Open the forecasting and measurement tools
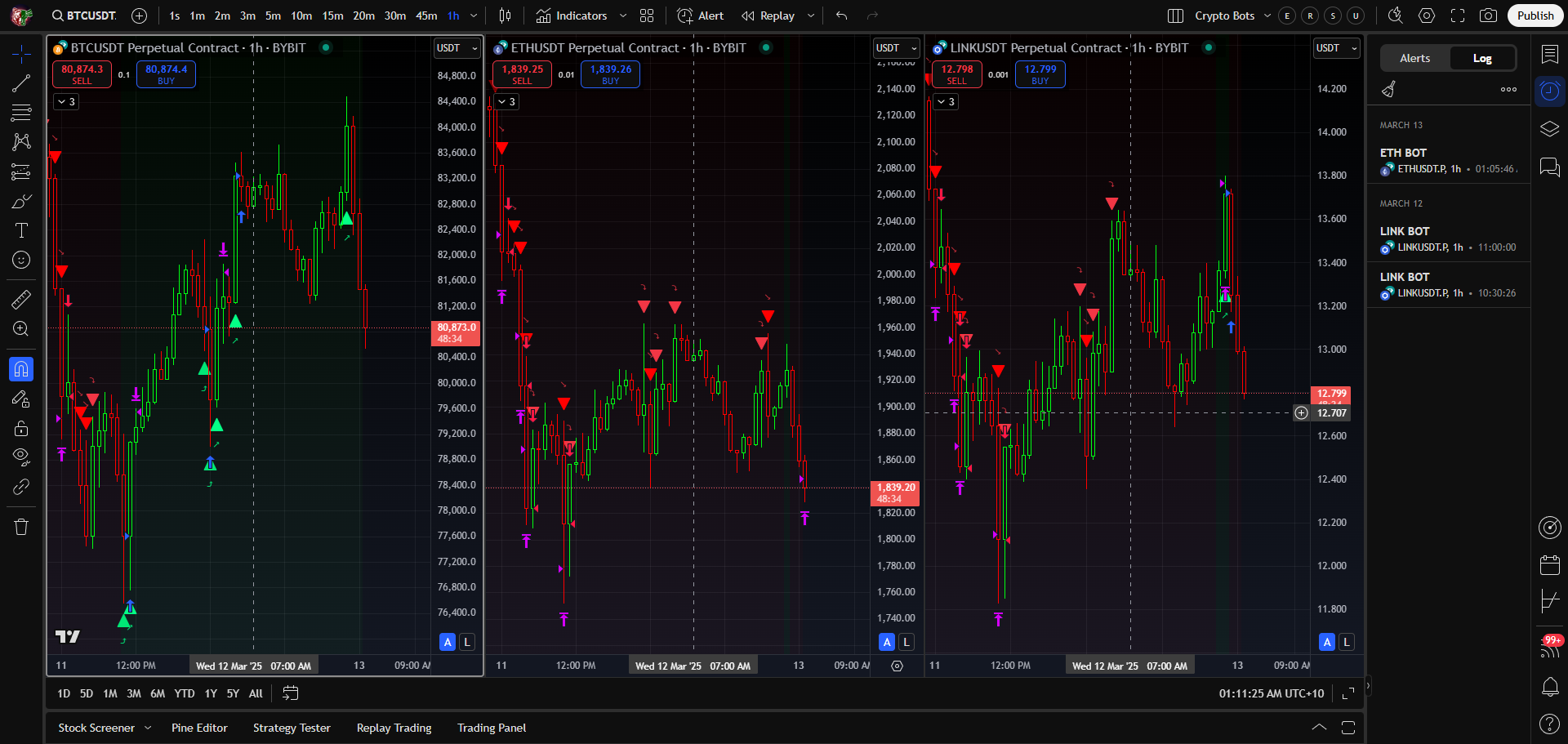The width and height of the screenshot is (1568, 744). 21,172
